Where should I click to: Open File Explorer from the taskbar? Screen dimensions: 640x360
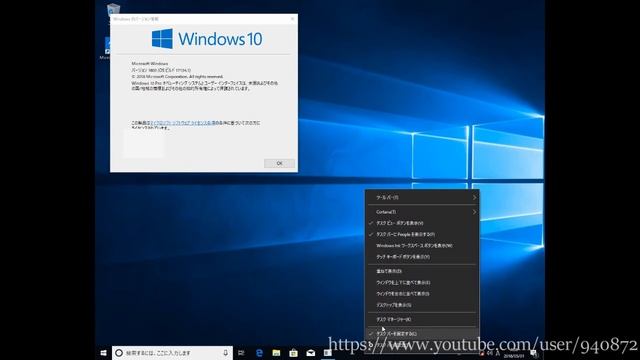point(276,353)
